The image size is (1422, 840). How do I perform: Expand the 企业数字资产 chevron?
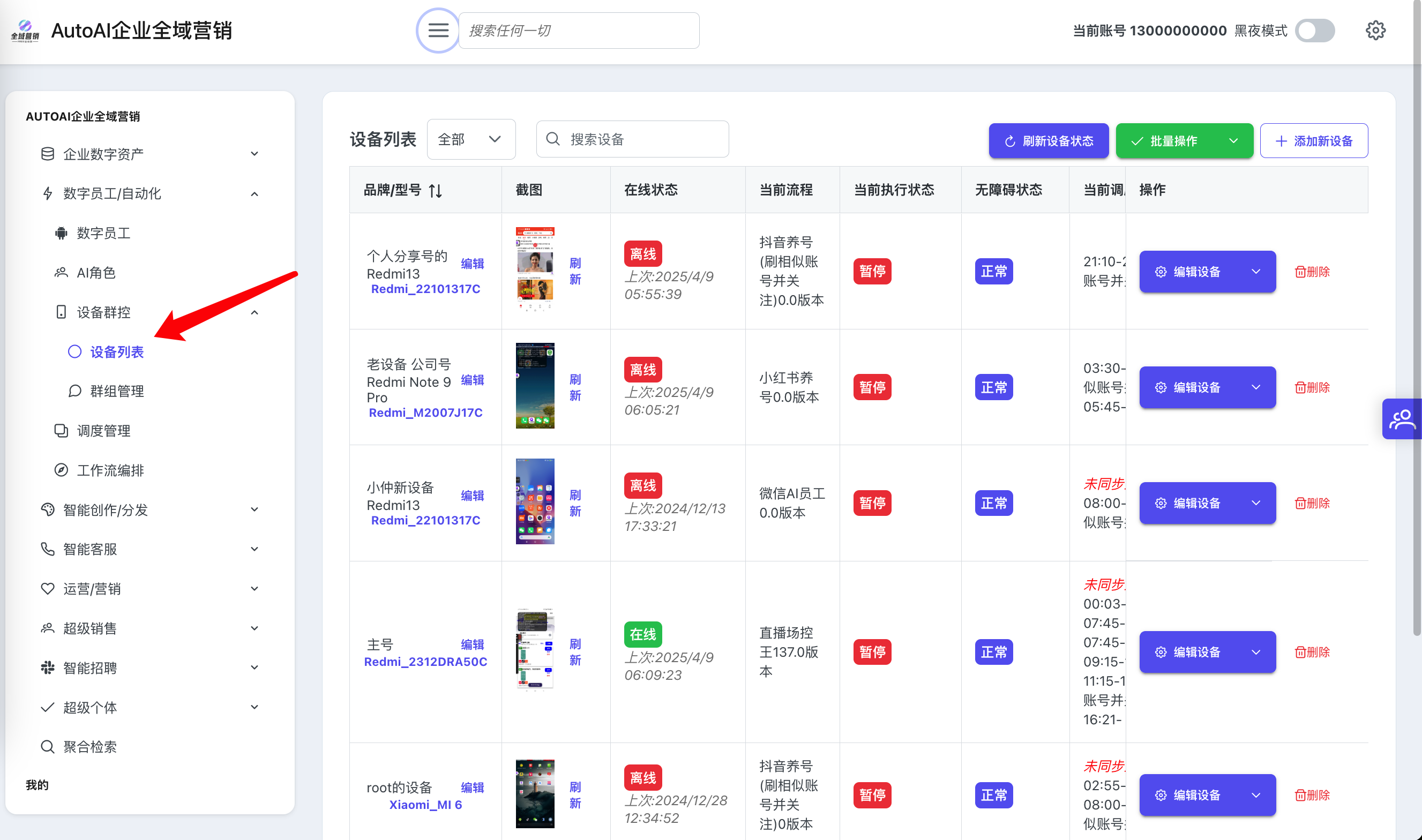coord(255,153)
